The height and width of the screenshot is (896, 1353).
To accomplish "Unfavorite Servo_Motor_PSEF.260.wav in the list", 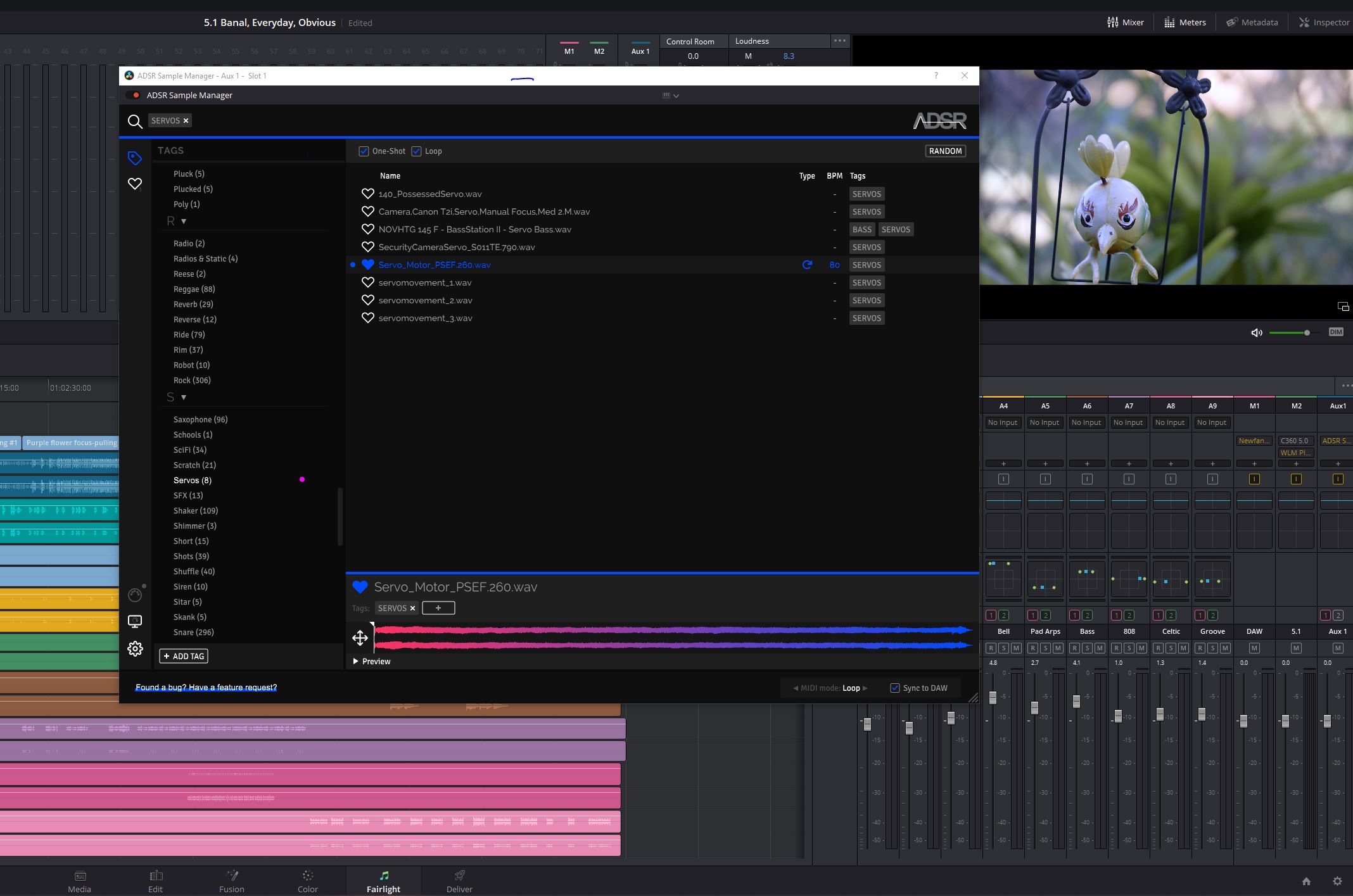I will (x=367, y=265).
